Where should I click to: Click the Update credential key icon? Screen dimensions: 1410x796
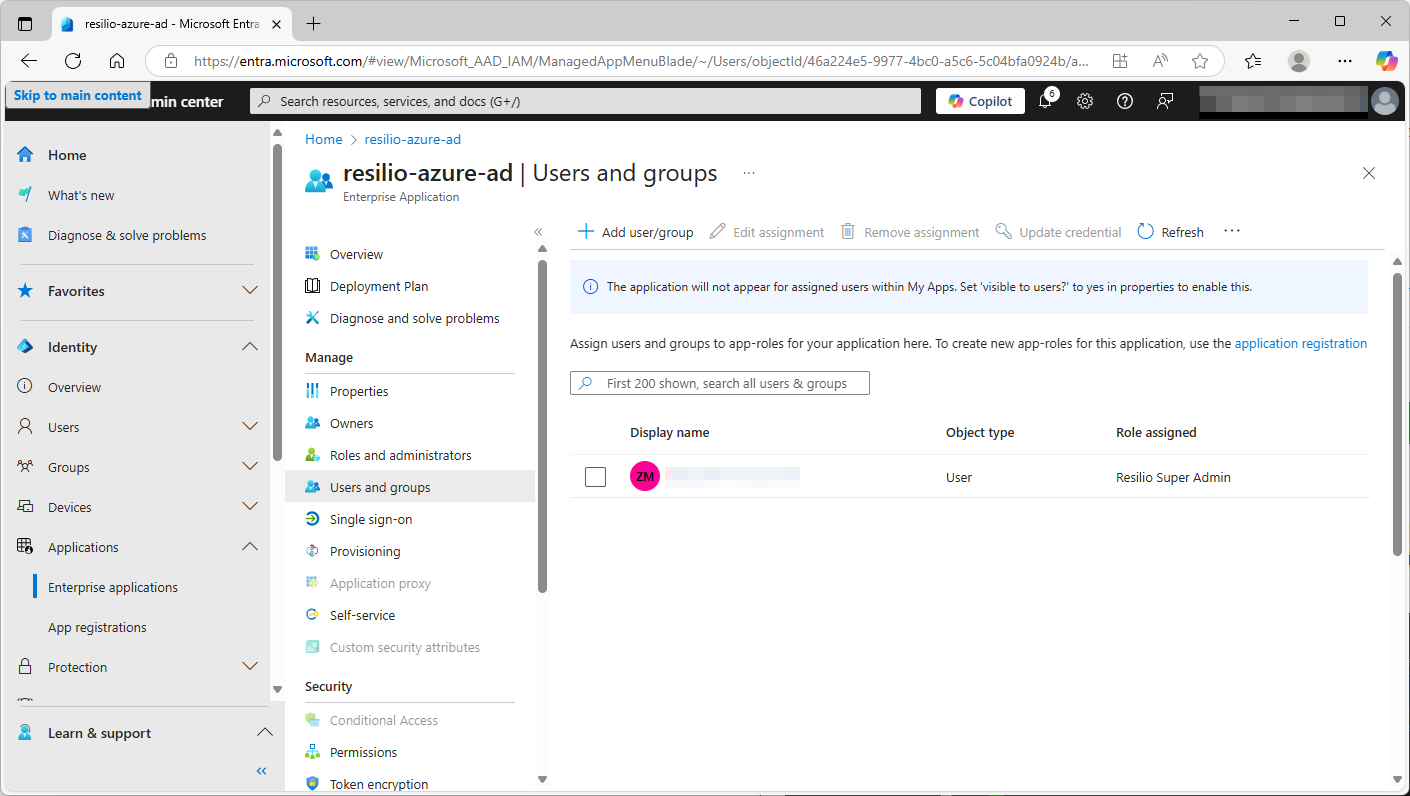tap(1003, 231)
